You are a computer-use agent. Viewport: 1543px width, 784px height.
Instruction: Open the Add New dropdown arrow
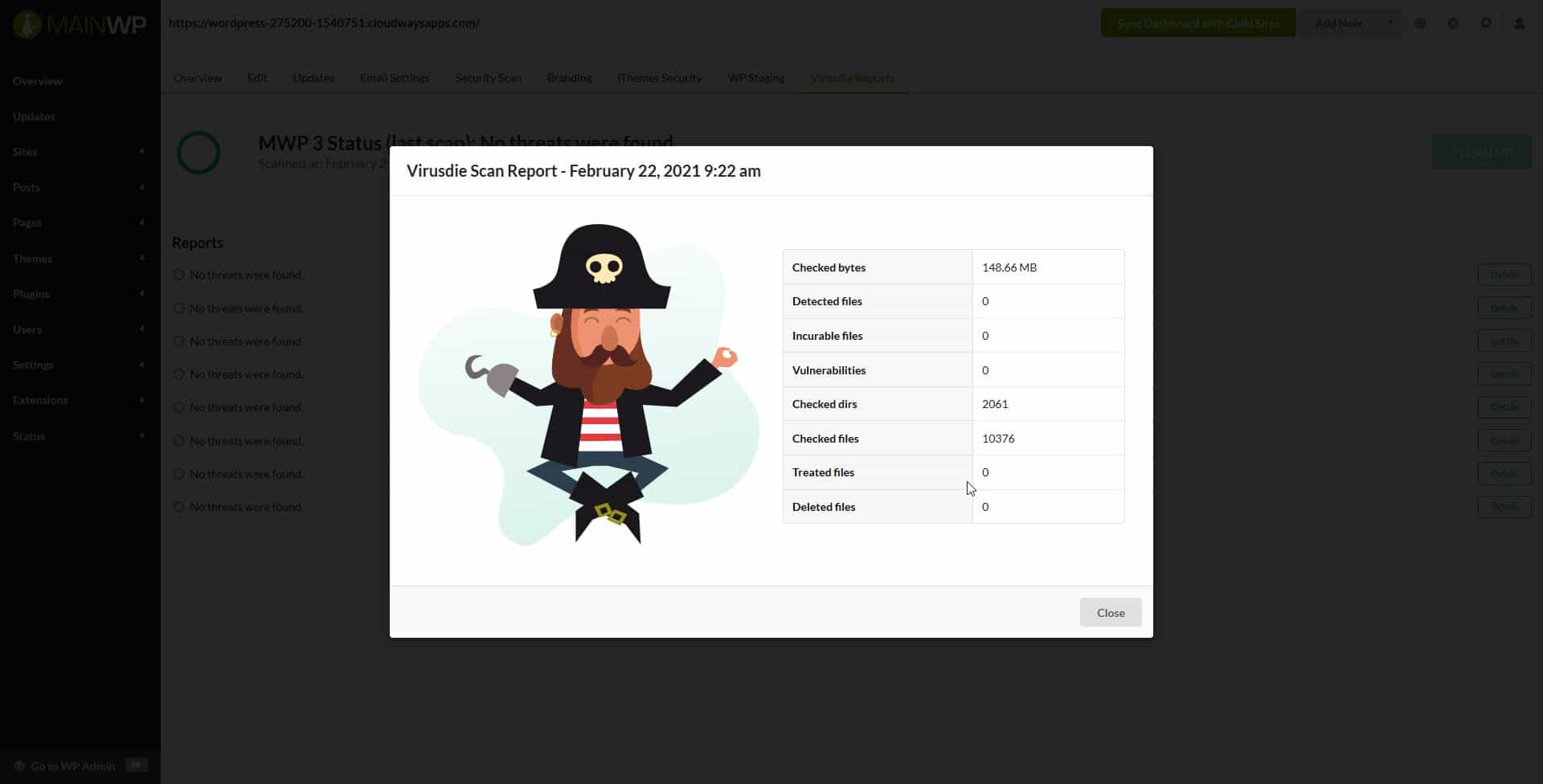coord(1390,23)
